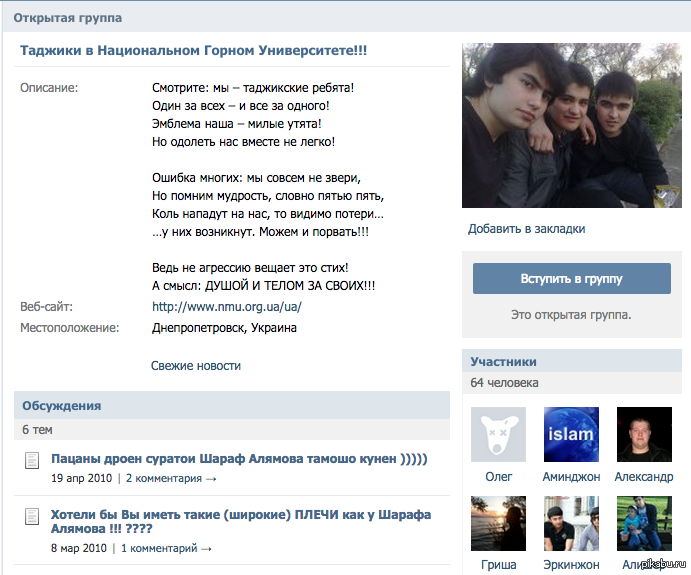691x575 pixels.
Task: Open the 'Обсуждения' section header
Action: (62, 406)
